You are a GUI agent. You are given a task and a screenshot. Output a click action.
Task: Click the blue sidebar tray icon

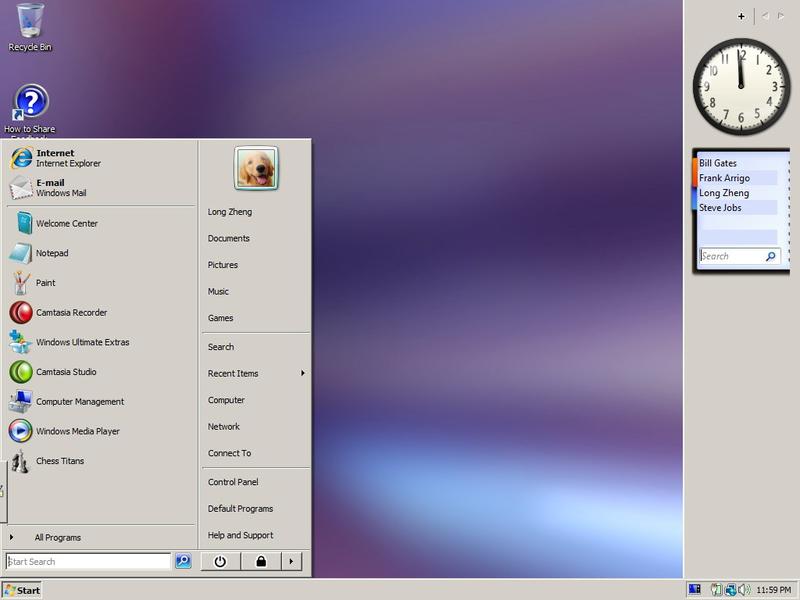click(694, 589)
